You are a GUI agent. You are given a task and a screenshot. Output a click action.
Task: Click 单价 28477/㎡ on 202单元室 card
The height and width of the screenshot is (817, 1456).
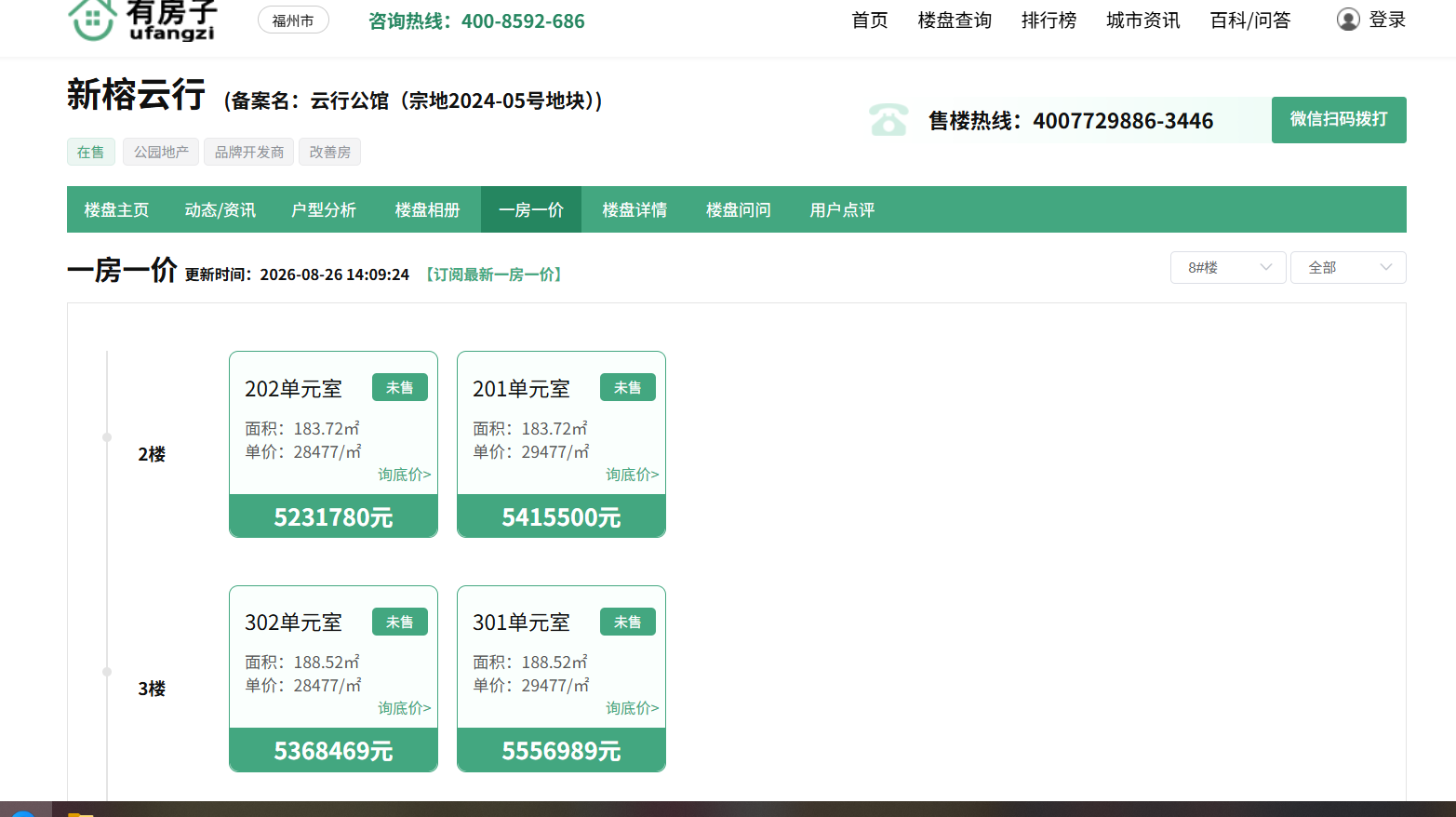click(303, 451)
